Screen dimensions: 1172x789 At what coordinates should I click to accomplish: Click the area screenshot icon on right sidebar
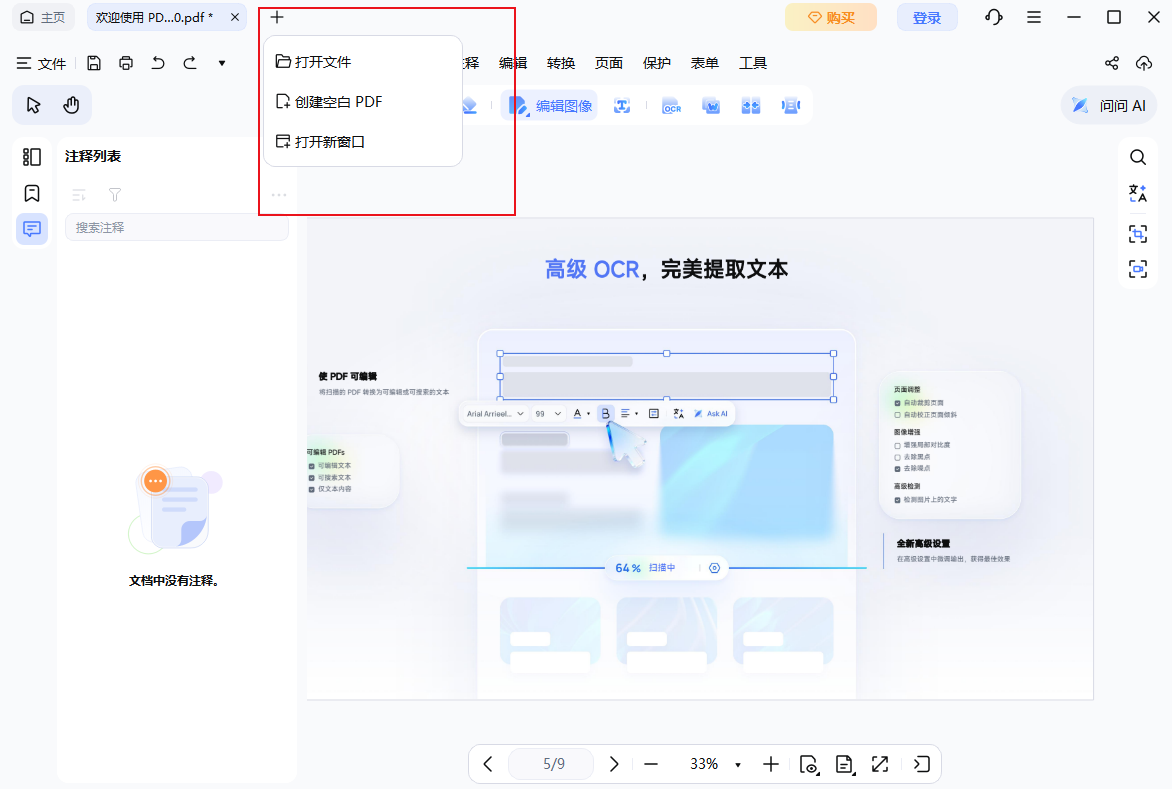[x=1138, y=234]
